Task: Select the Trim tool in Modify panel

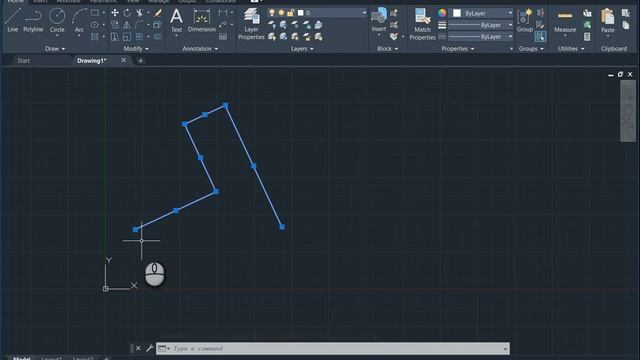Action: [140, 13]
